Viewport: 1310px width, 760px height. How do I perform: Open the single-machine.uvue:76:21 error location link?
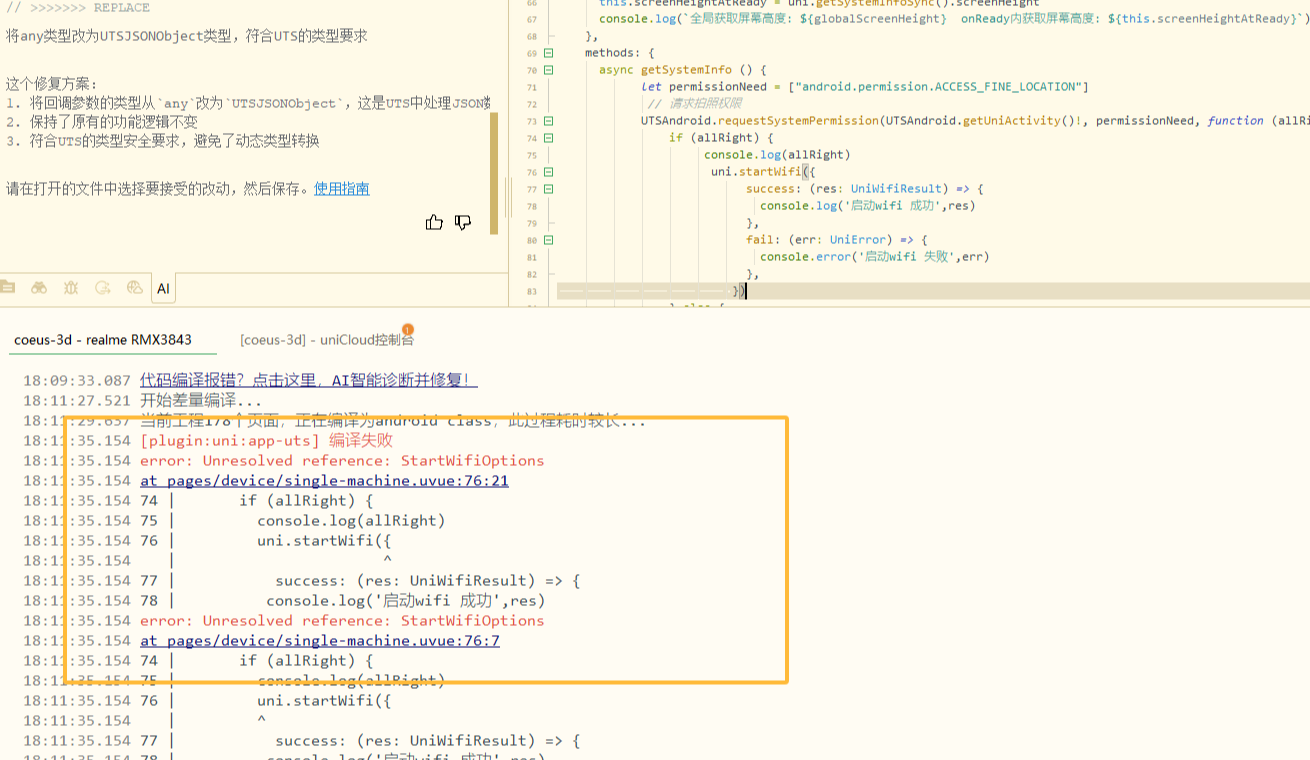(x=324, y=480)
